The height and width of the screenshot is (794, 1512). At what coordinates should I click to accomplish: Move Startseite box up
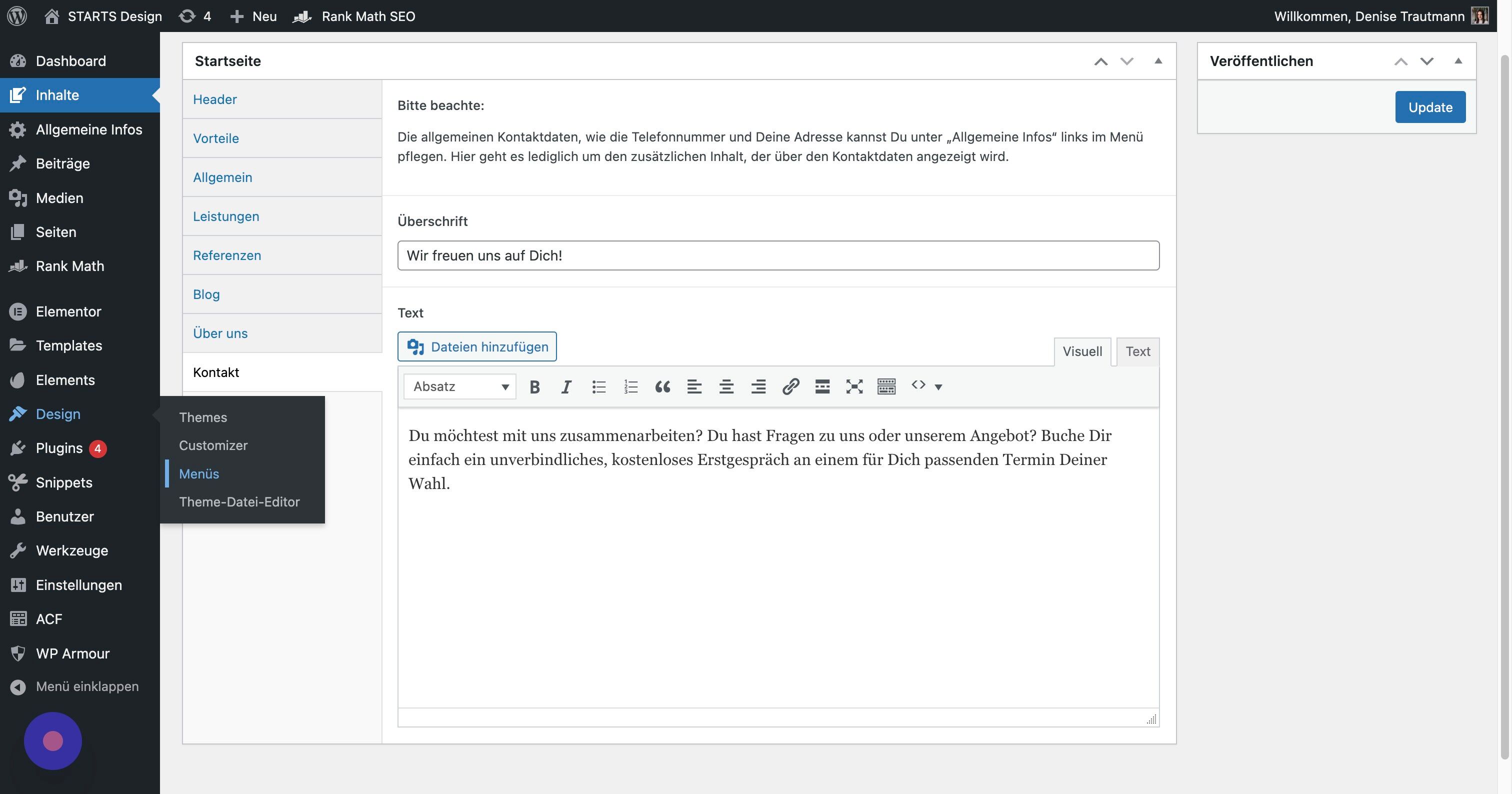click(x=1101, y=61)
